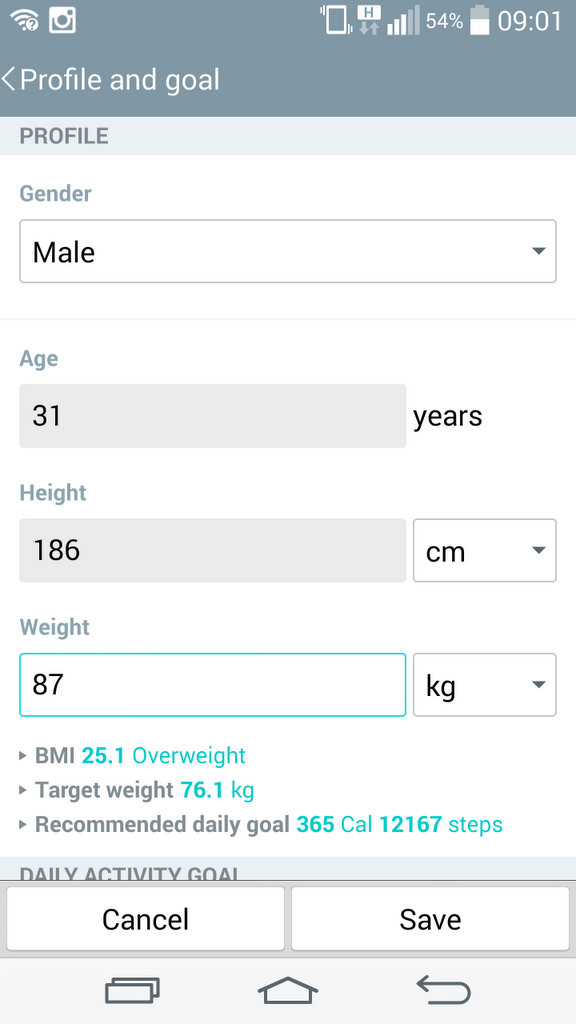The width and height of the screenshot is (576, 1024).
Task: Tap the vibrate mode status icon
Action: [x=336, y=20]
